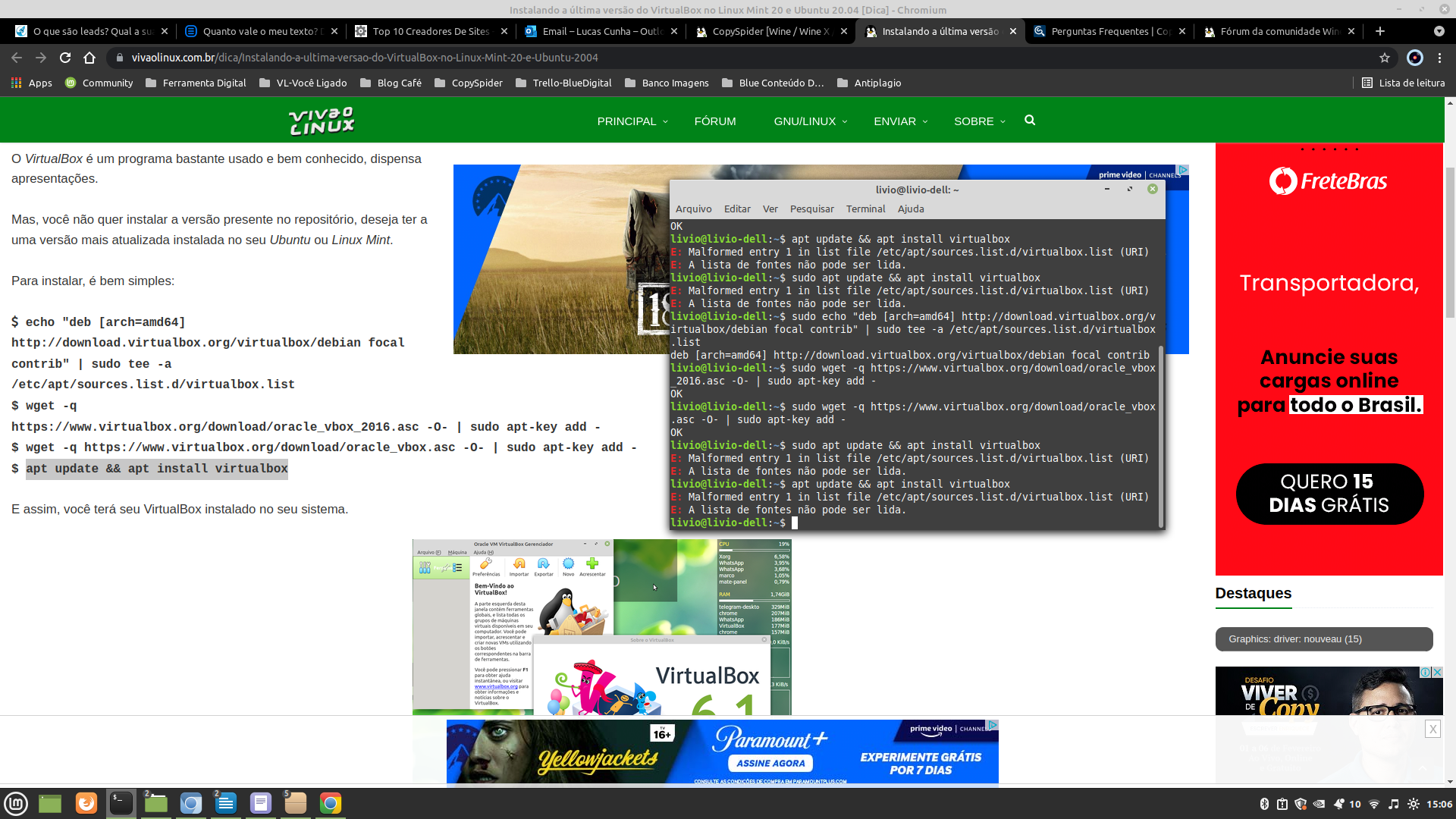Open CopySpider bookmark folder
Viewport: 1456px width, 819px height.
click(x=469, y=83)
